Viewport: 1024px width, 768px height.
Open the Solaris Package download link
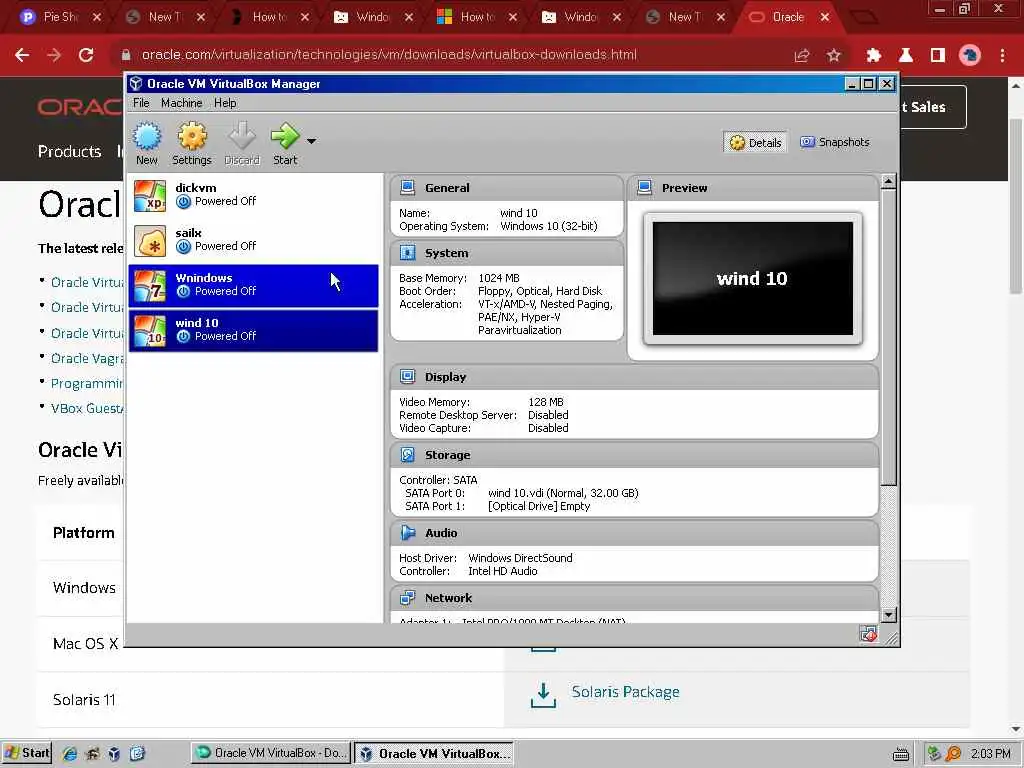pyautogui.click(x=625, y=692)
